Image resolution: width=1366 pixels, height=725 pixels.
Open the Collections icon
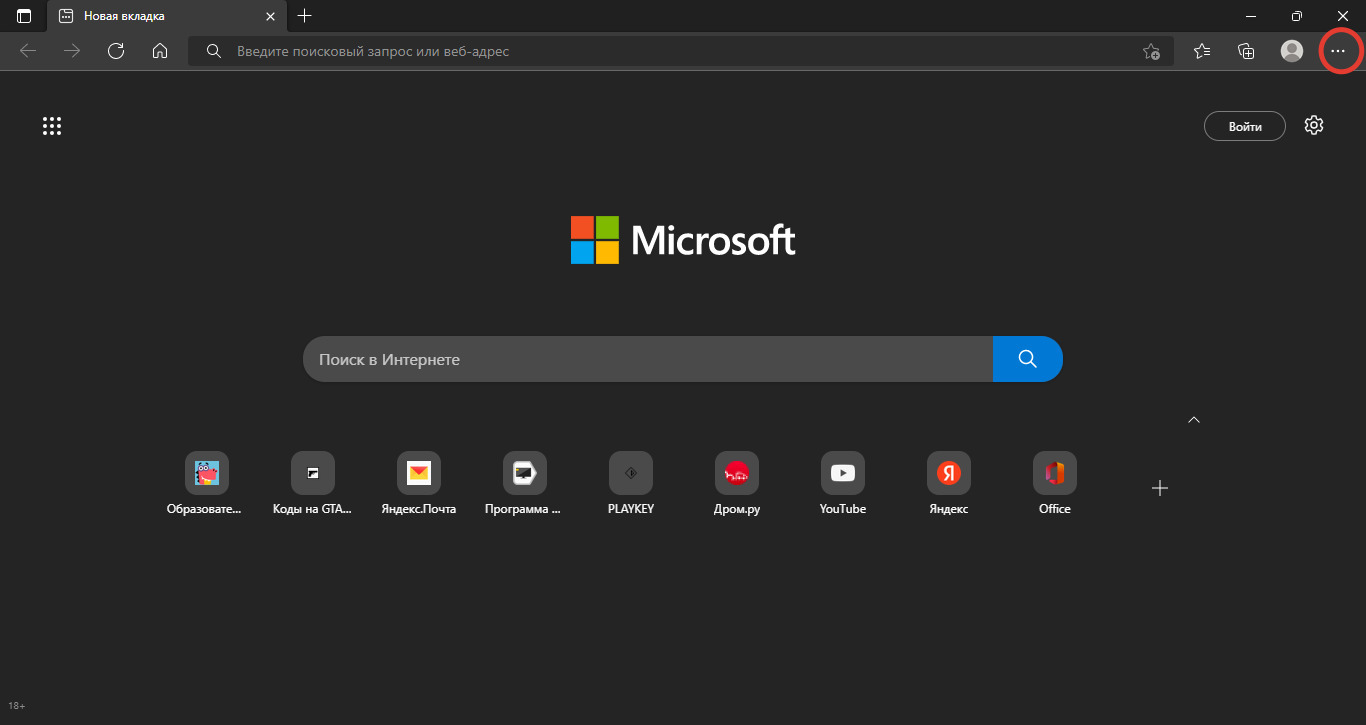[x=1246, y=51]
